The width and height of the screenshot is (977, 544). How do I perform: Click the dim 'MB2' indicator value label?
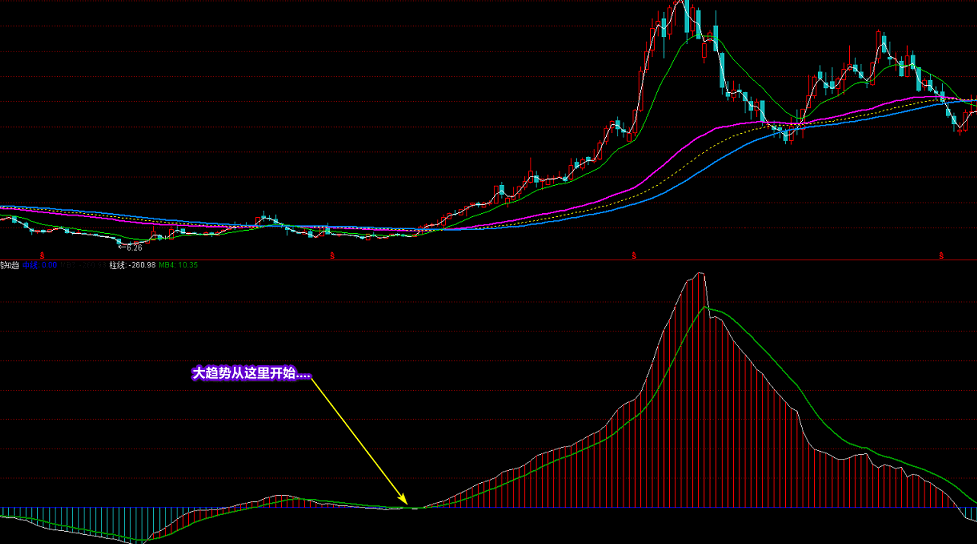coord(83,265)
